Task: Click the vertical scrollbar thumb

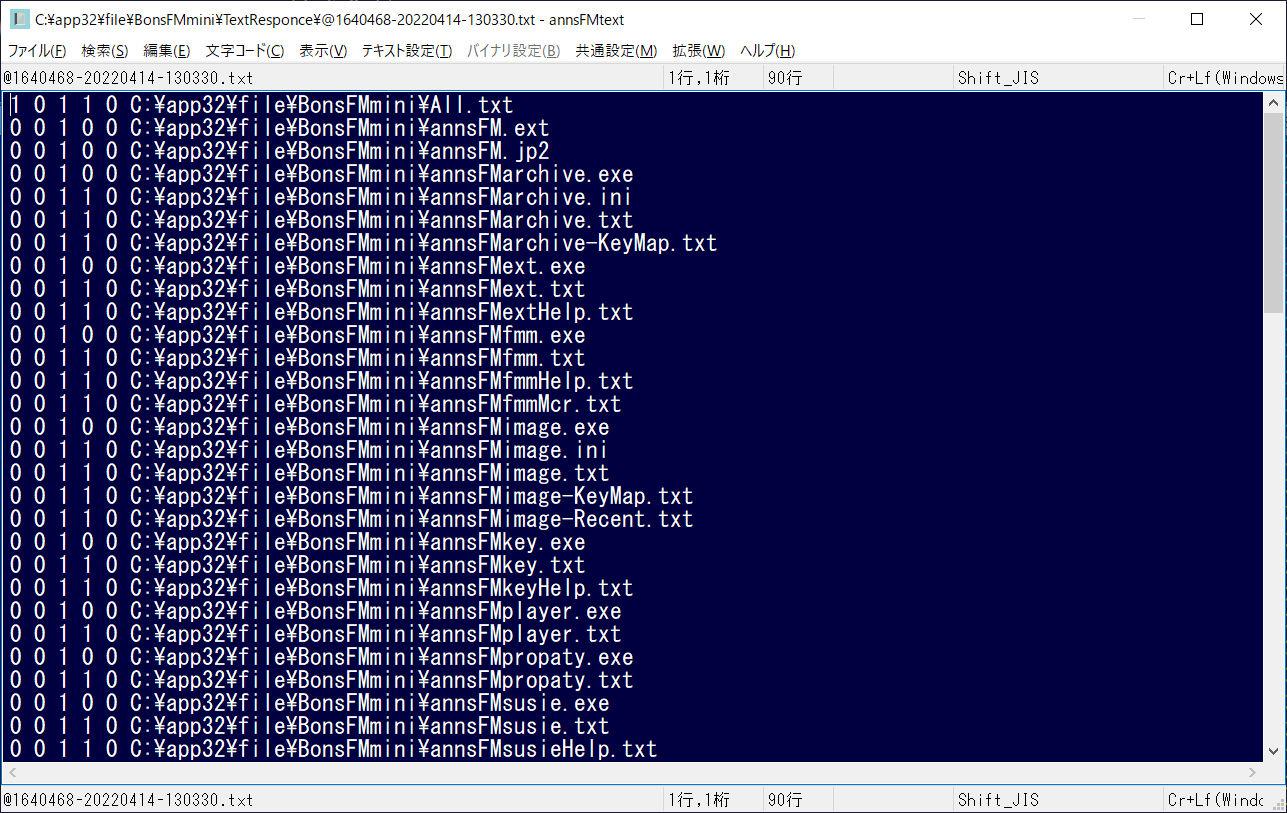Action: (1274, 210)
